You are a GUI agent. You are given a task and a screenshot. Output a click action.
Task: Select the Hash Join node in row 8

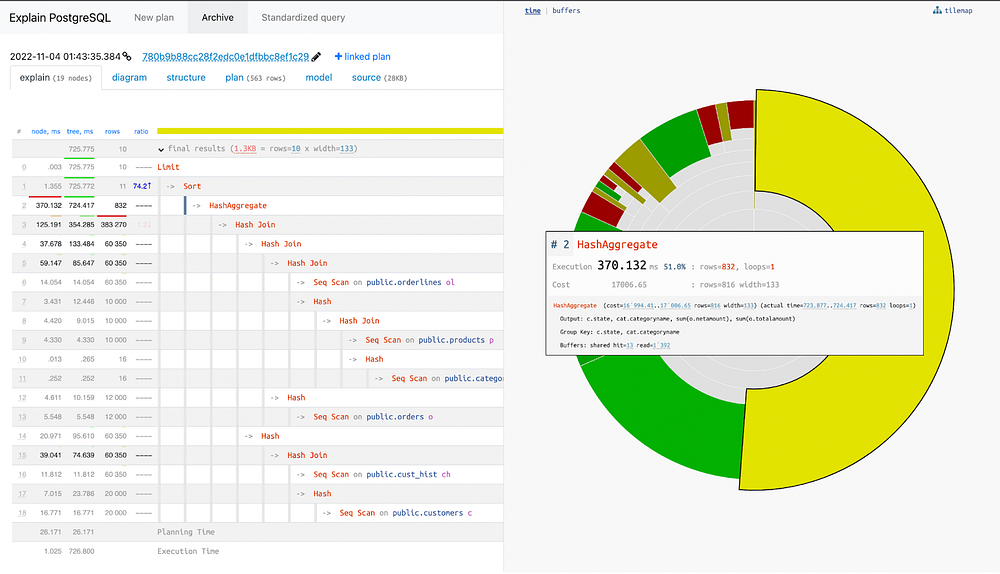359,321
